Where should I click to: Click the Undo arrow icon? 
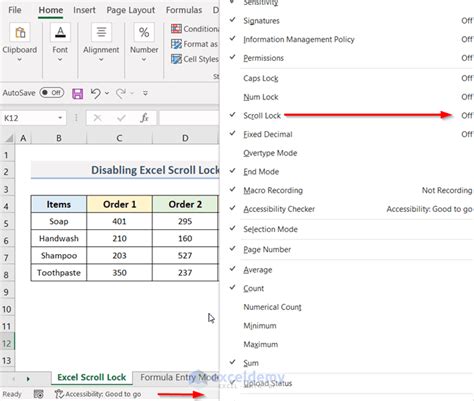96,94
